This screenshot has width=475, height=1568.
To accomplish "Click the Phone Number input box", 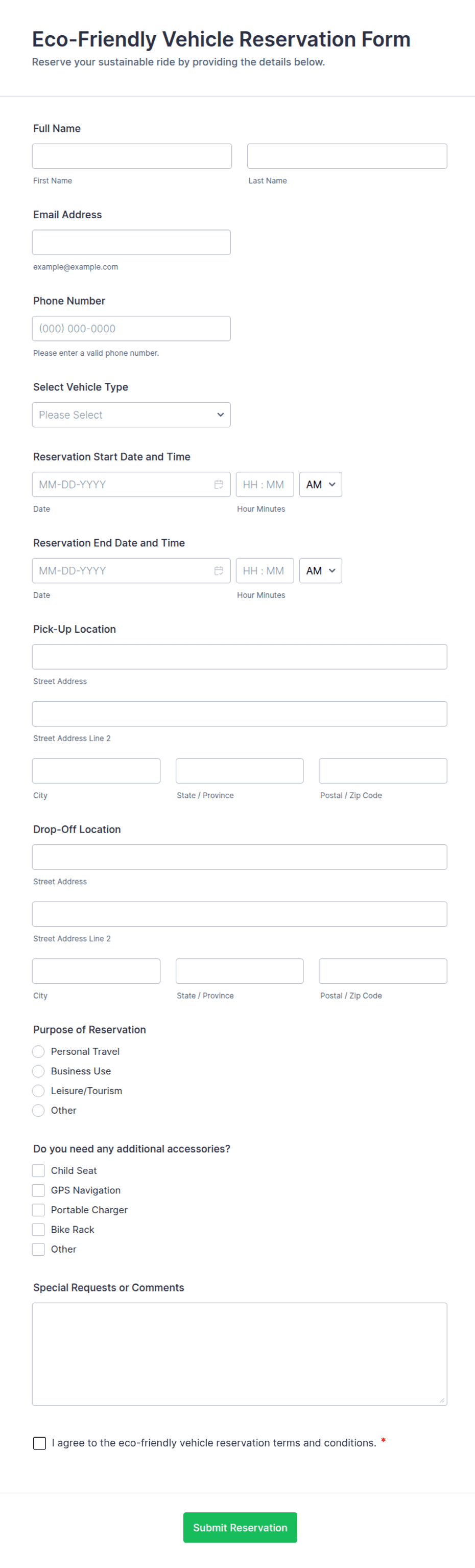I will tap(131, 329).
